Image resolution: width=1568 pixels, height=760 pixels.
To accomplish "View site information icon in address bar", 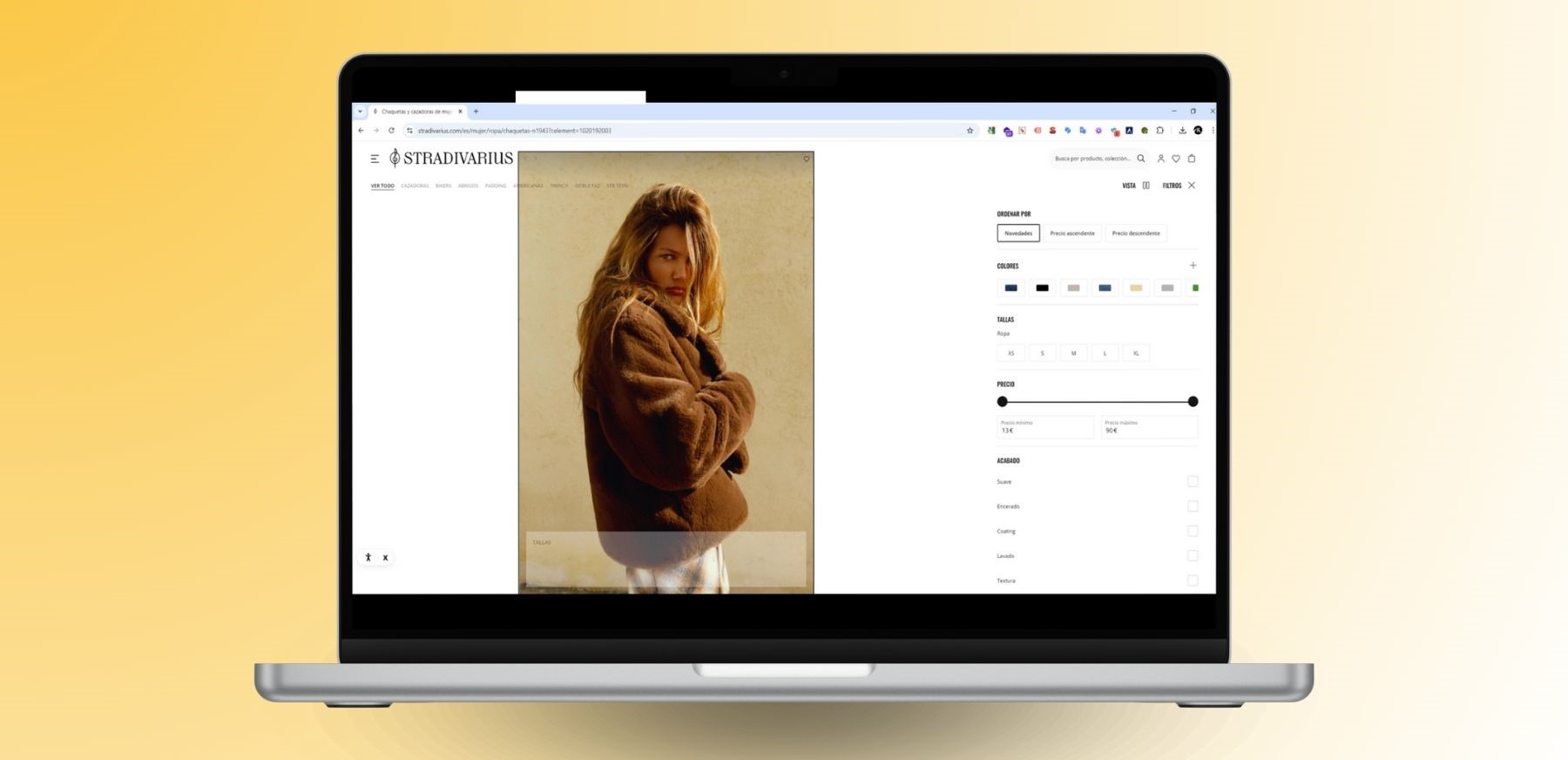I will tap(409, 131).
